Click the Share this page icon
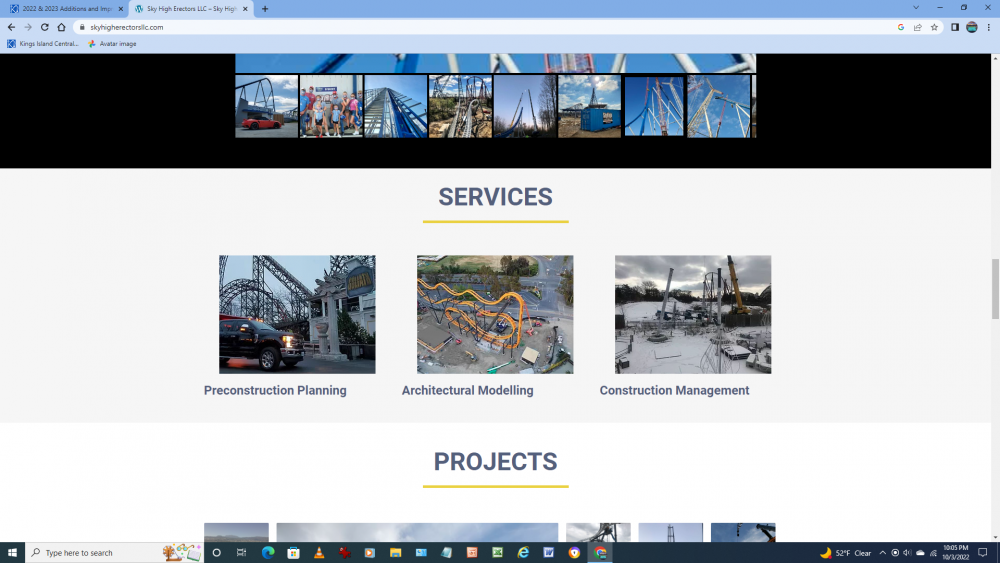1000x563 pixels. click(x=918, y=27)
